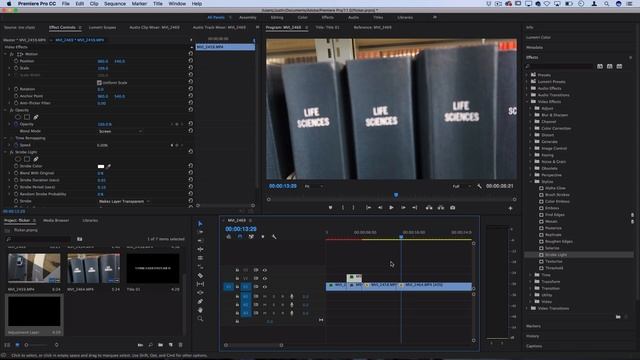
Task: Toggle Linked Selection in timeline
Action: (251, 237)
